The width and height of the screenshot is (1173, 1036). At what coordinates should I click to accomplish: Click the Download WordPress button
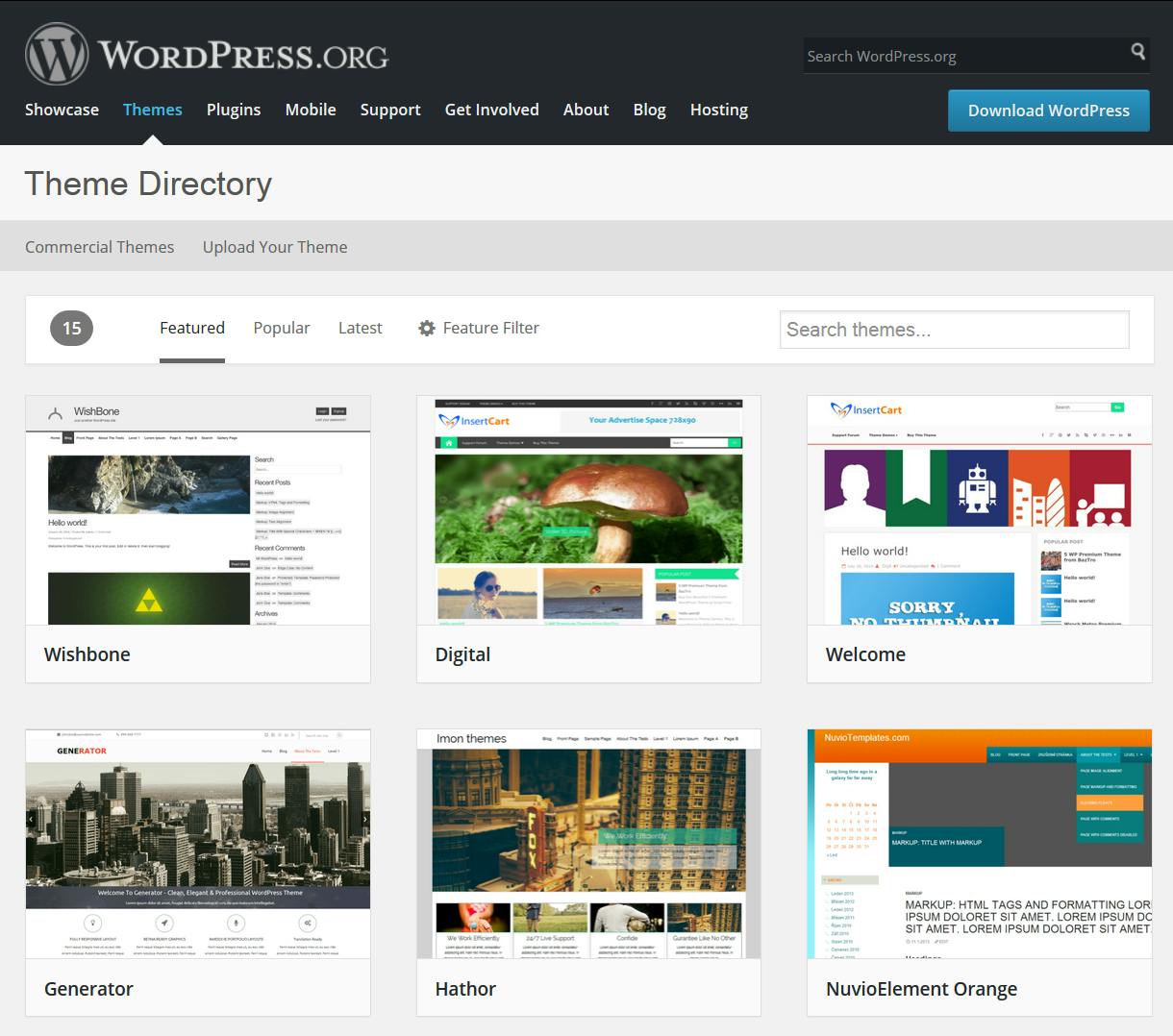tap(1049, 111)
